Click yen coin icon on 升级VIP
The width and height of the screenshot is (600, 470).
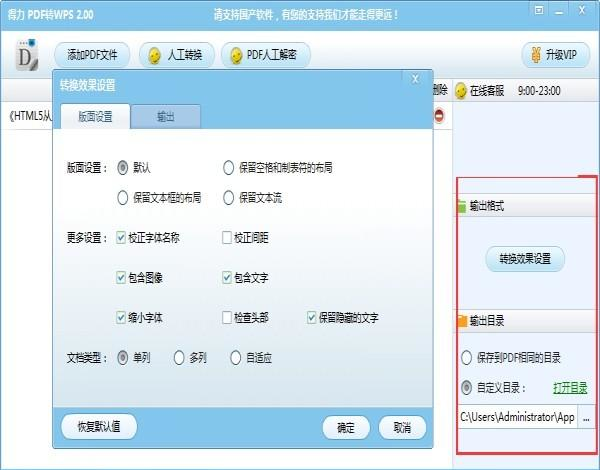coord(536,55)
